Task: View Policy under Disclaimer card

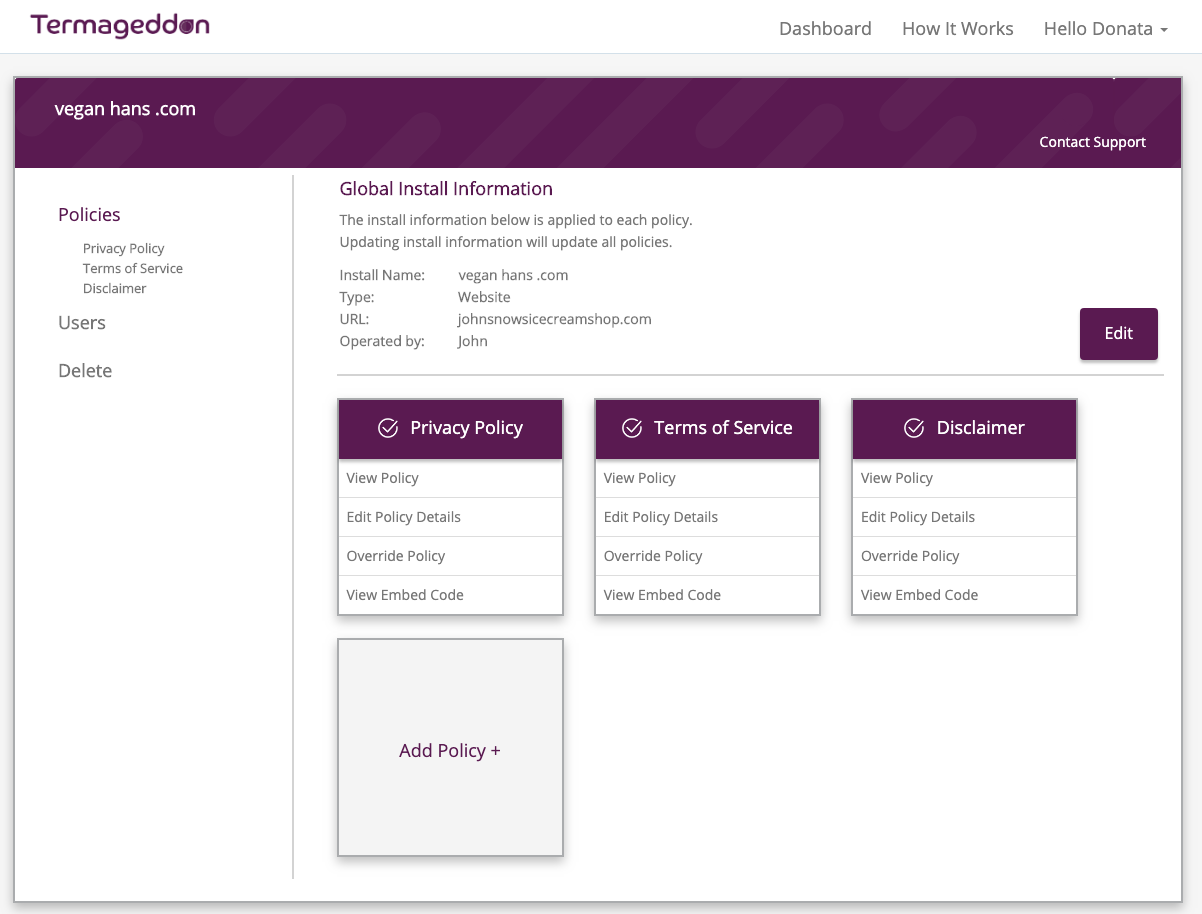Action: (x=965, y=478)
